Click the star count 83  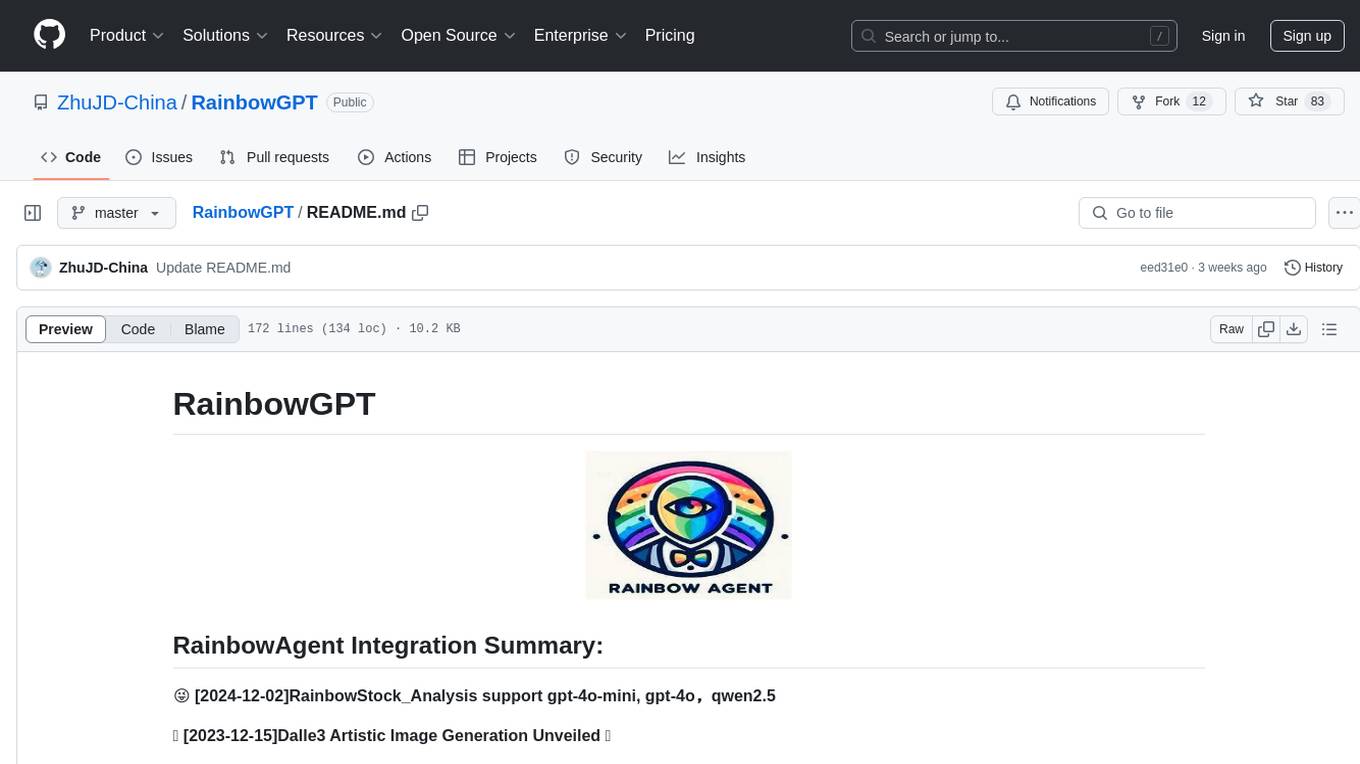1317,102
